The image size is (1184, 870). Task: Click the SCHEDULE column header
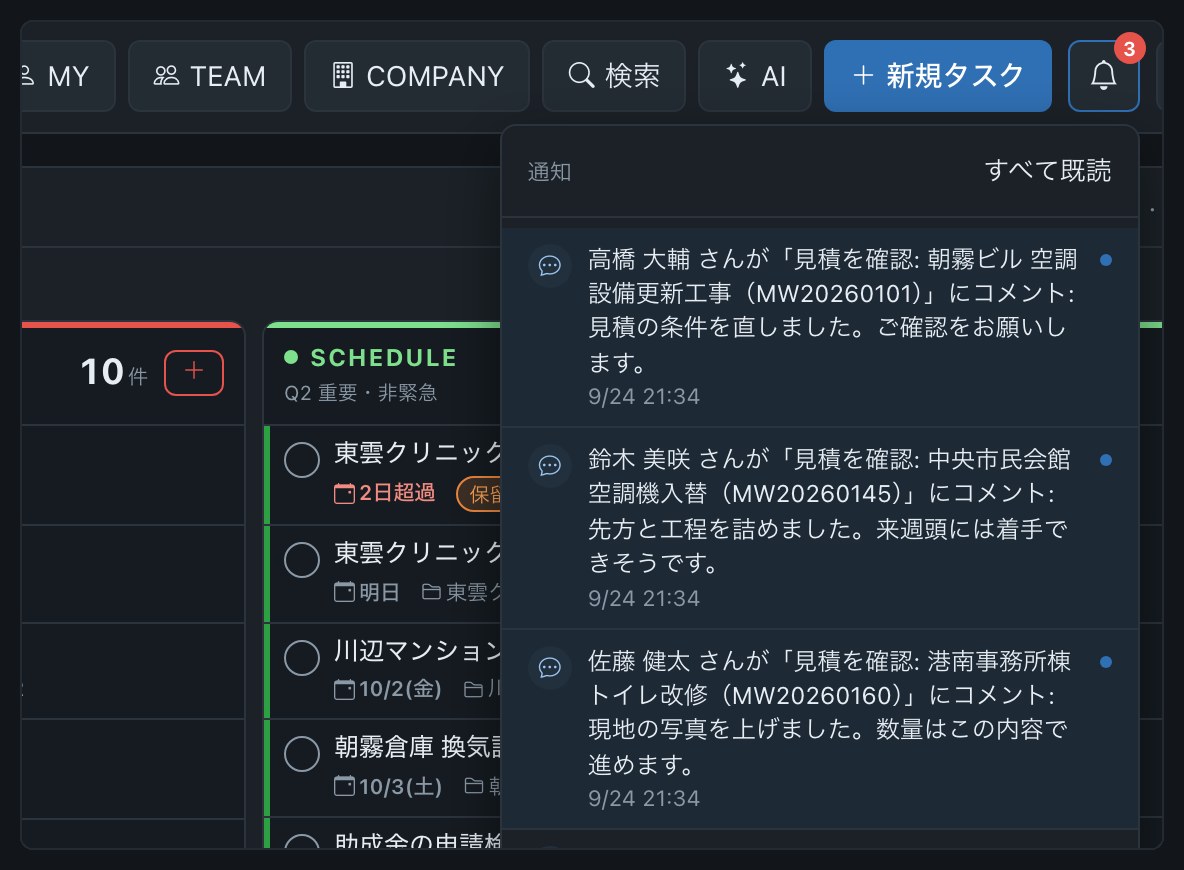pos(384,358)
